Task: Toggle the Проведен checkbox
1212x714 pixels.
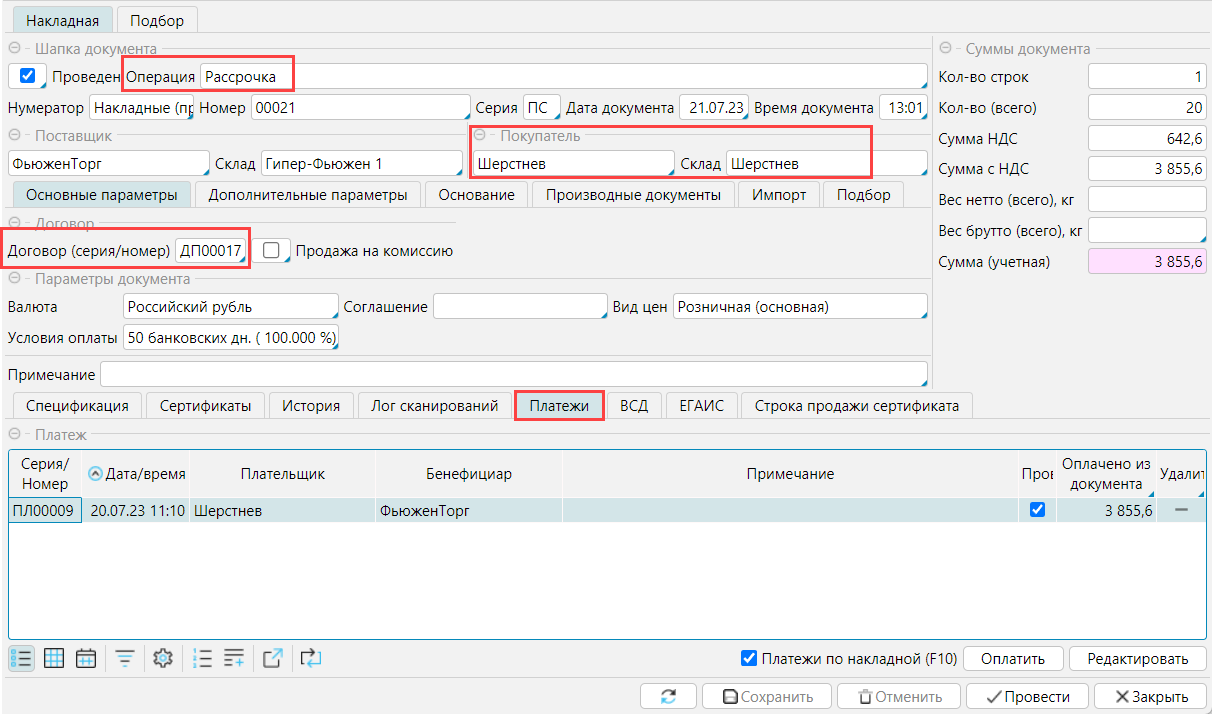Action: [27, 76]
